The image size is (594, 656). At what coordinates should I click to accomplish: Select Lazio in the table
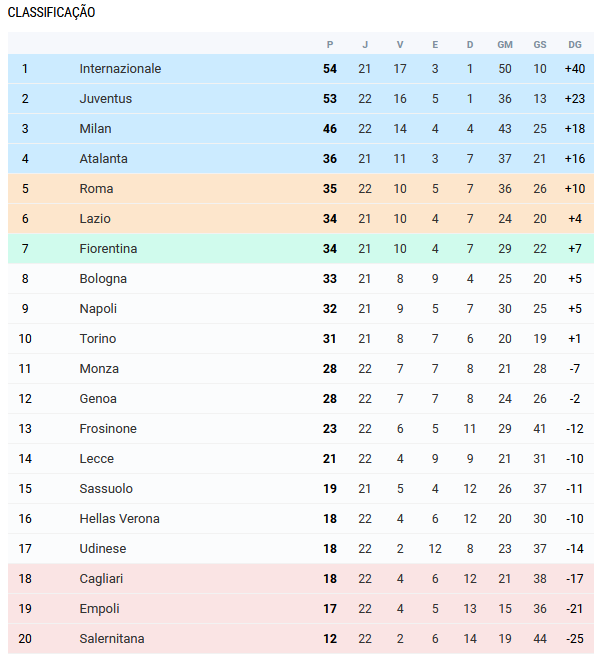tap(95, 219)
